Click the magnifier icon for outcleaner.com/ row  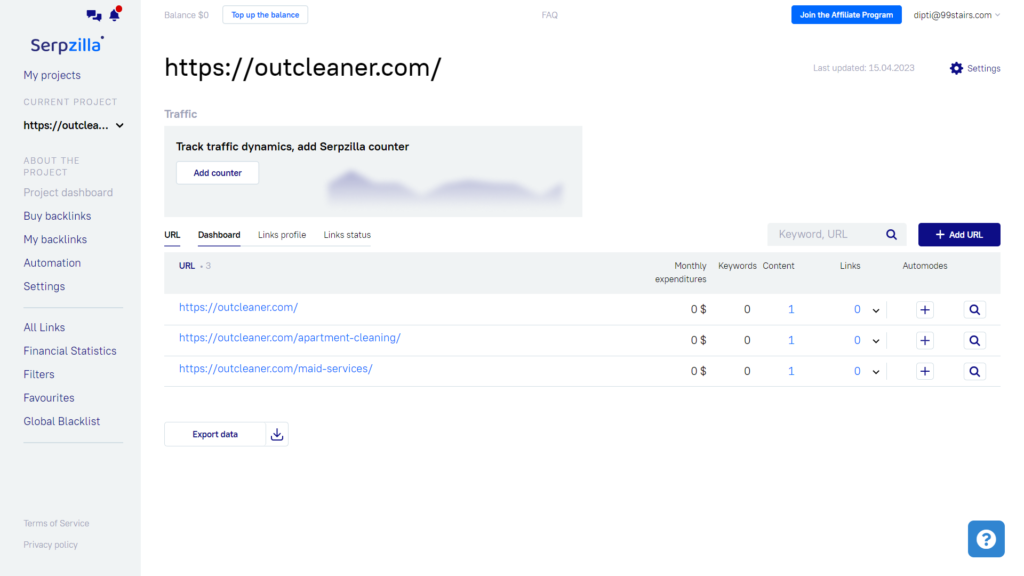coord(974,310)
